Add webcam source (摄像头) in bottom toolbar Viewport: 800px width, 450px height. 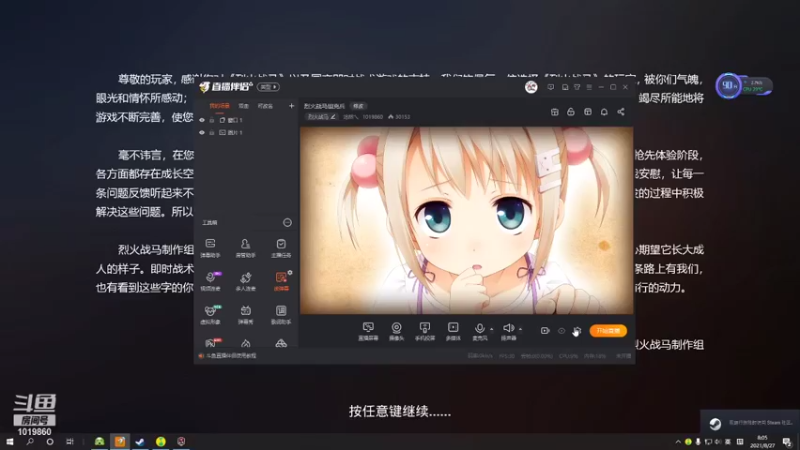pos(396,331)
